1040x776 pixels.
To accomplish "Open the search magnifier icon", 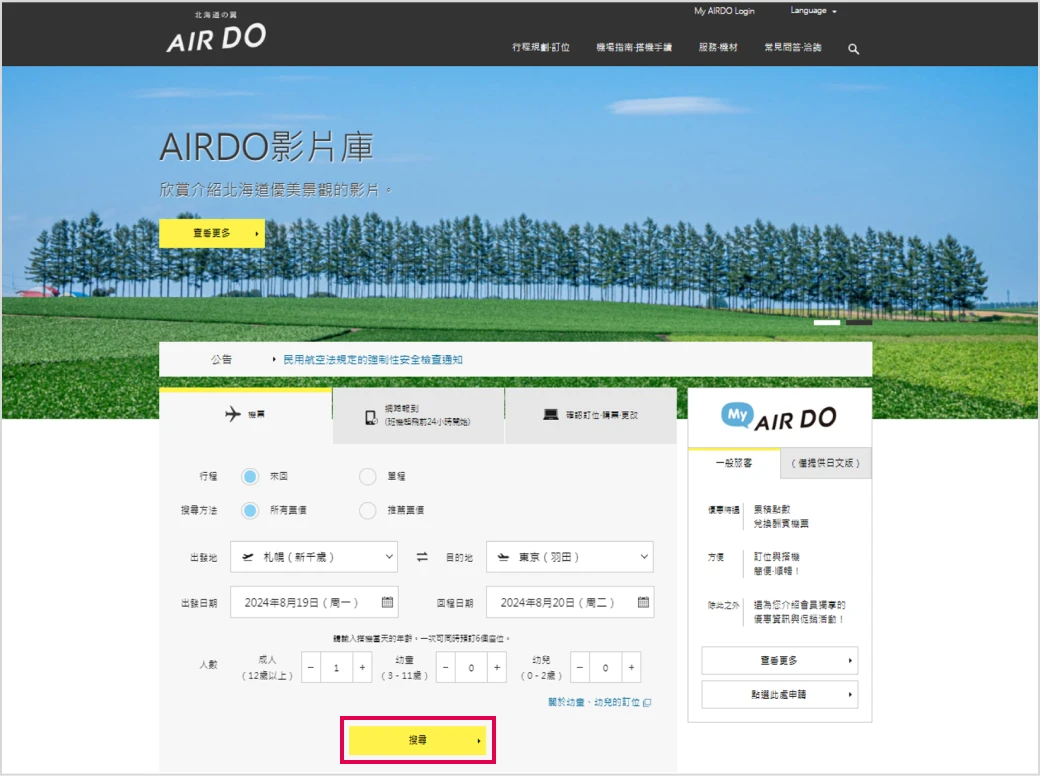I will [x=854, y=48].
